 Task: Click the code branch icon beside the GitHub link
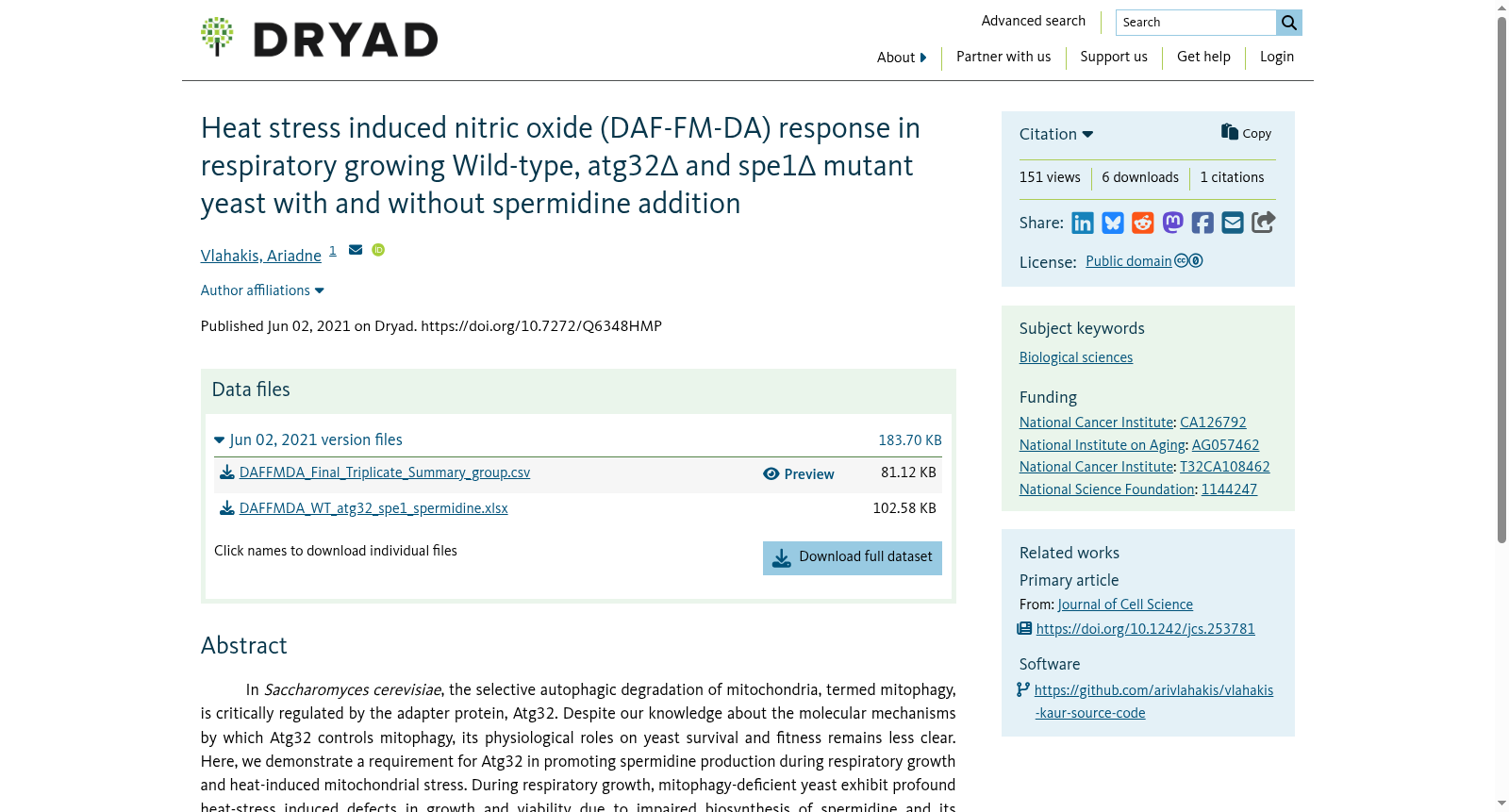[x=1023, y=689]
